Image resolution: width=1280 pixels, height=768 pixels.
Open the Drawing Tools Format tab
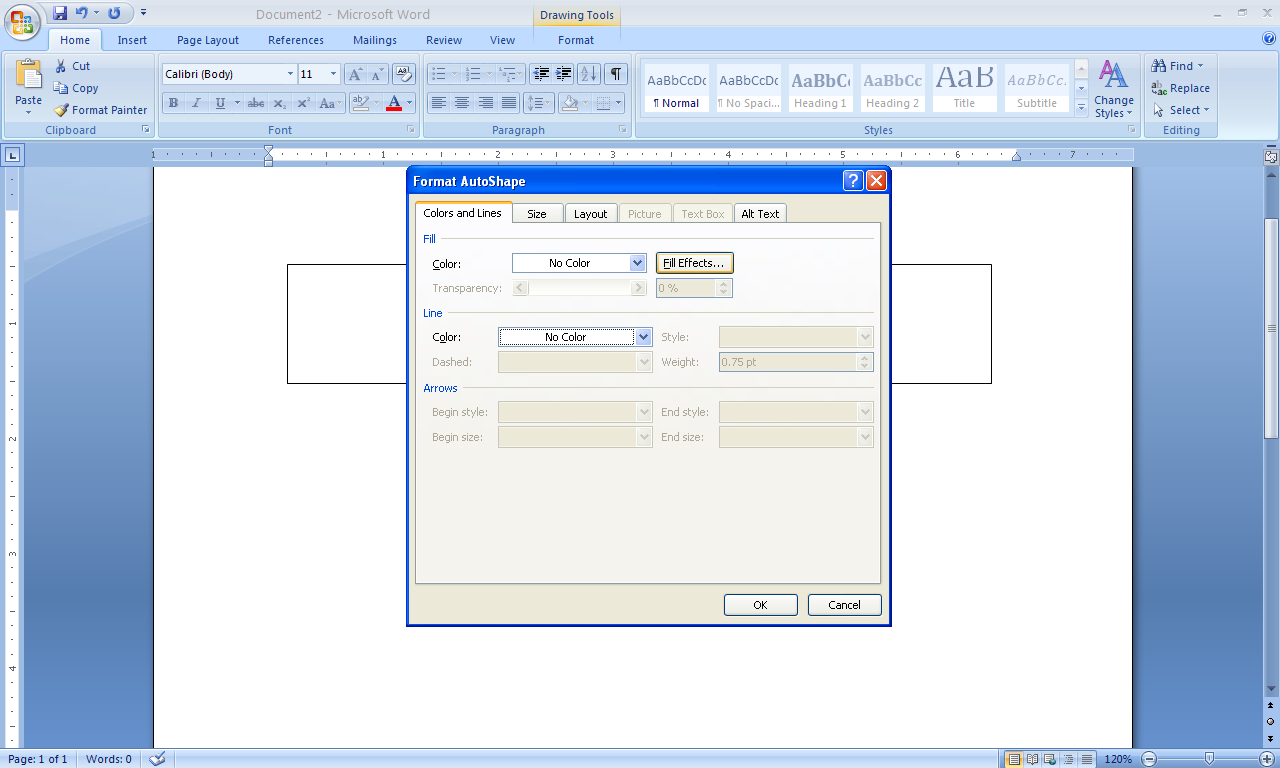576,40
